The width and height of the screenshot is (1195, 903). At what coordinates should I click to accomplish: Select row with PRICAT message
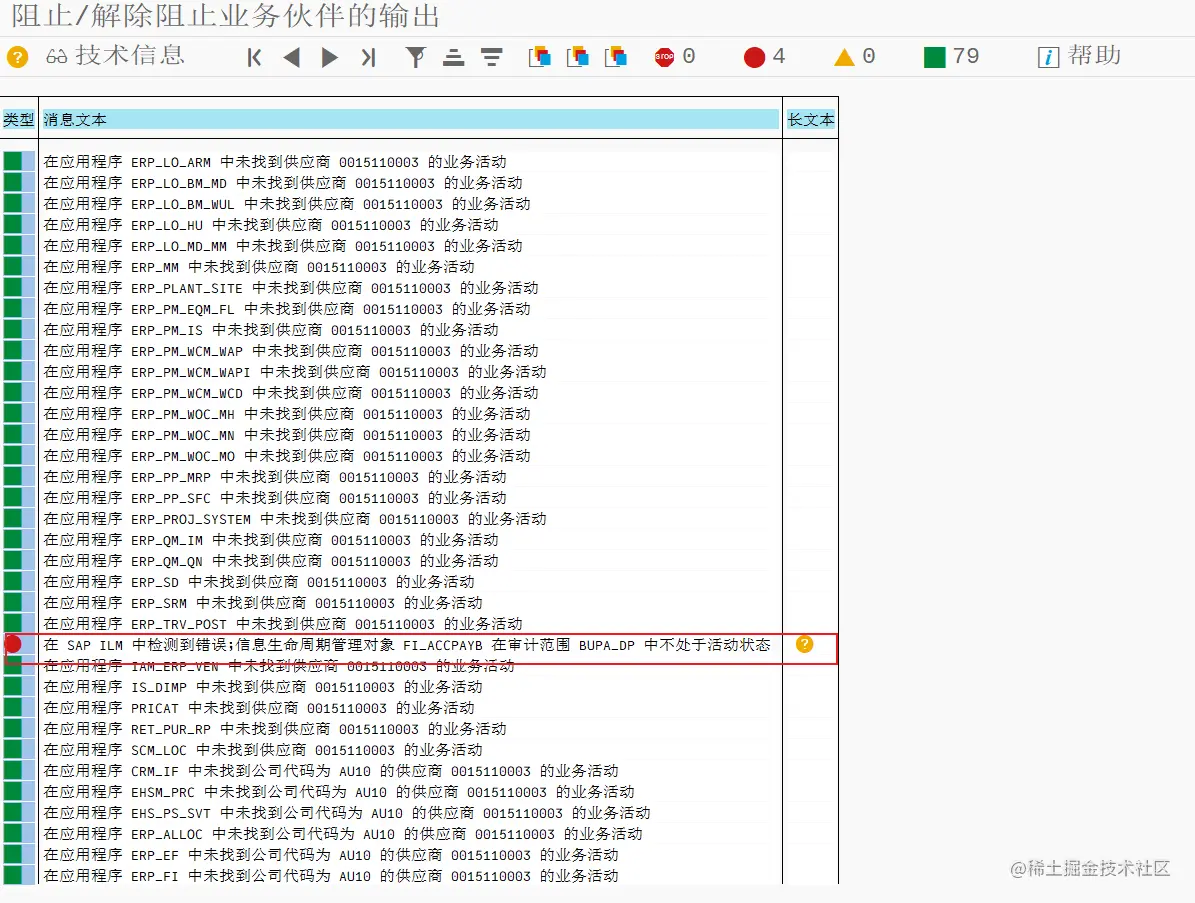tap(259, 708)
